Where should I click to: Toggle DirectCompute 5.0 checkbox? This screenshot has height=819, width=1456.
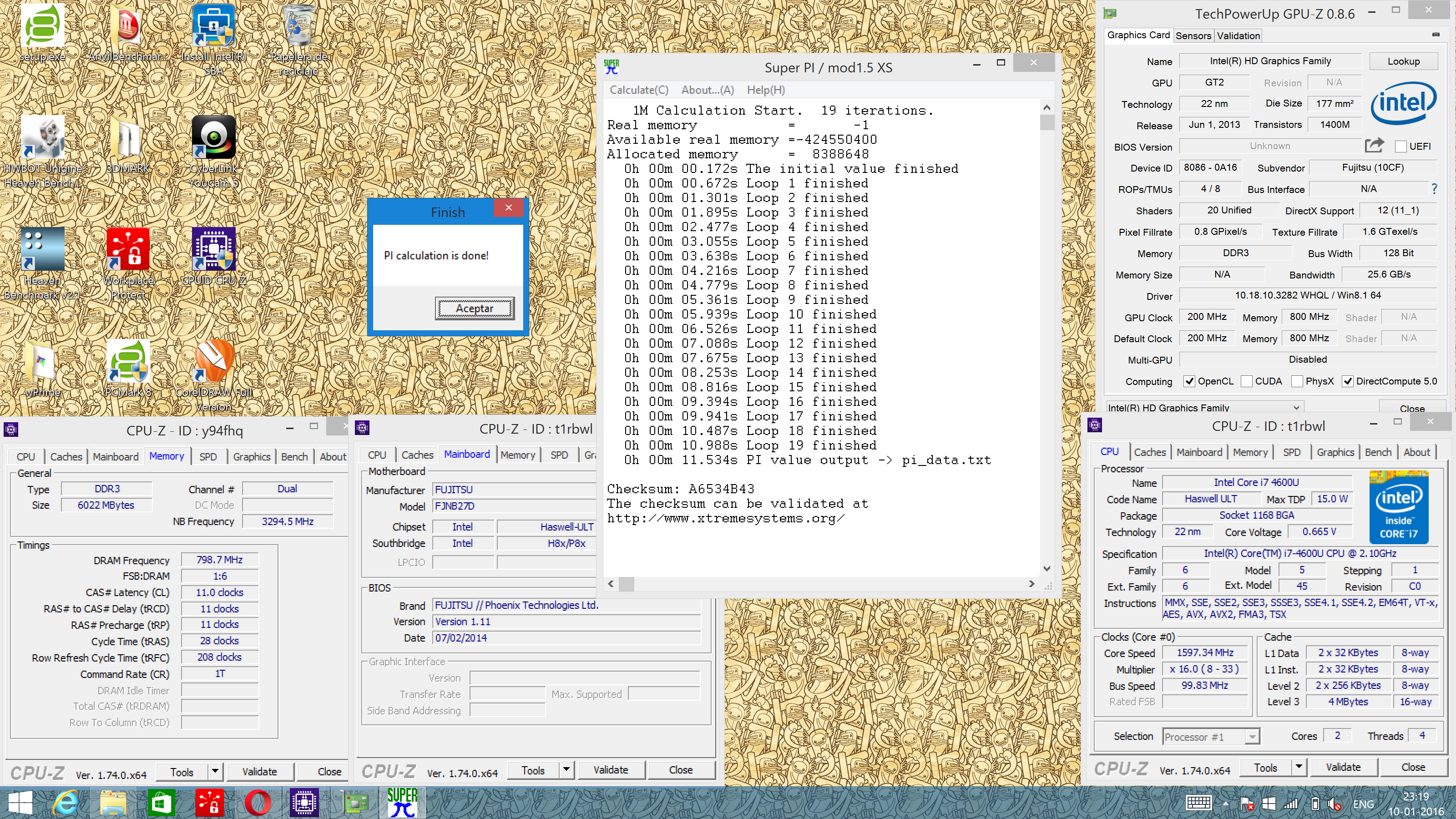click(1348, 382)
